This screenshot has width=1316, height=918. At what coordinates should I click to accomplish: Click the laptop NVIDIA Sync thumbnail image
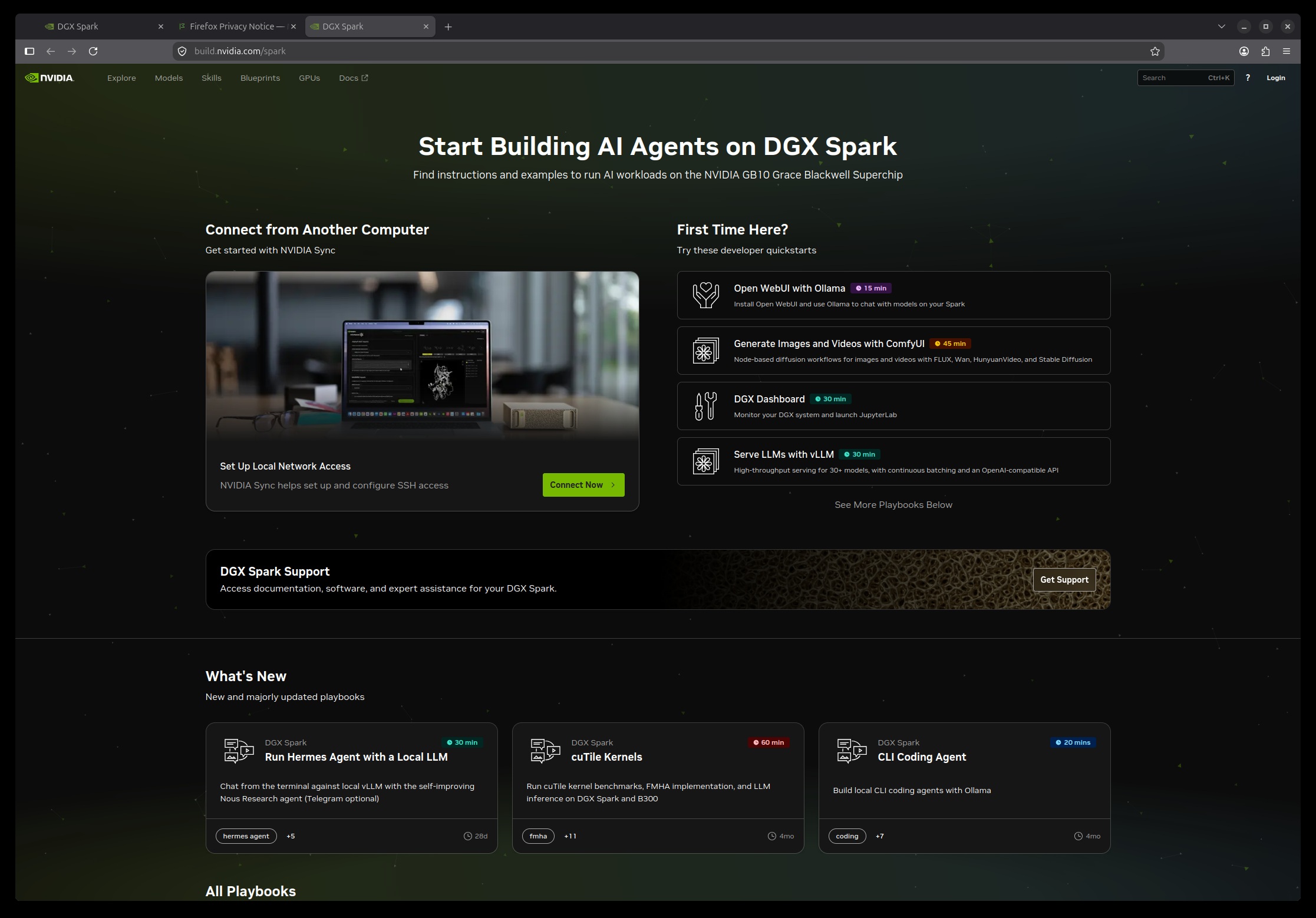point(422,357)
